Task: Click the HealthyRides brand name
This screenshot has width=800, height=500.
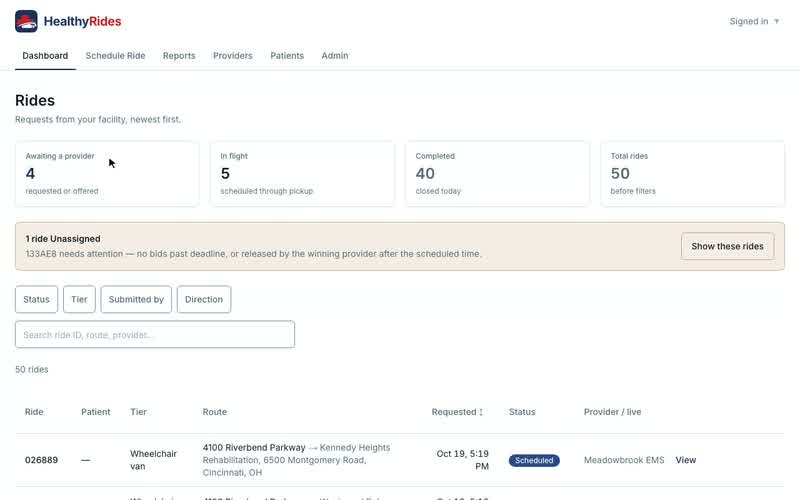Action: pos(82,21)
